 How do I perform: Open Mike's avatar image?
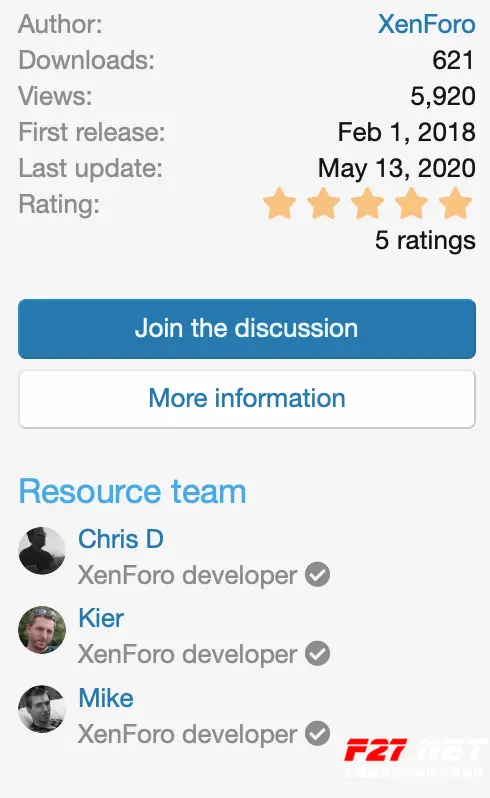click(x=42, y=709)
